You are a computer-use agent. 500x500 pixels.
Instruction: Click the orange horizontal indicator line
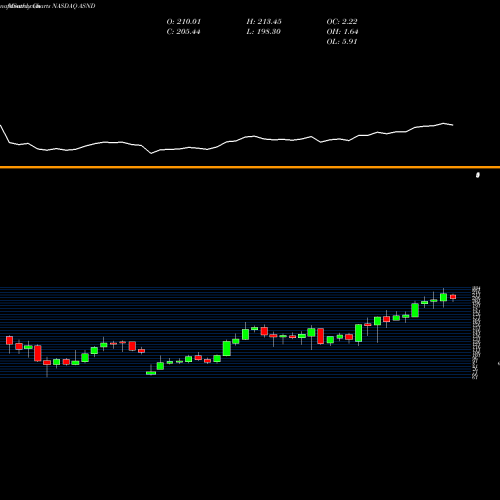(250, 167)
